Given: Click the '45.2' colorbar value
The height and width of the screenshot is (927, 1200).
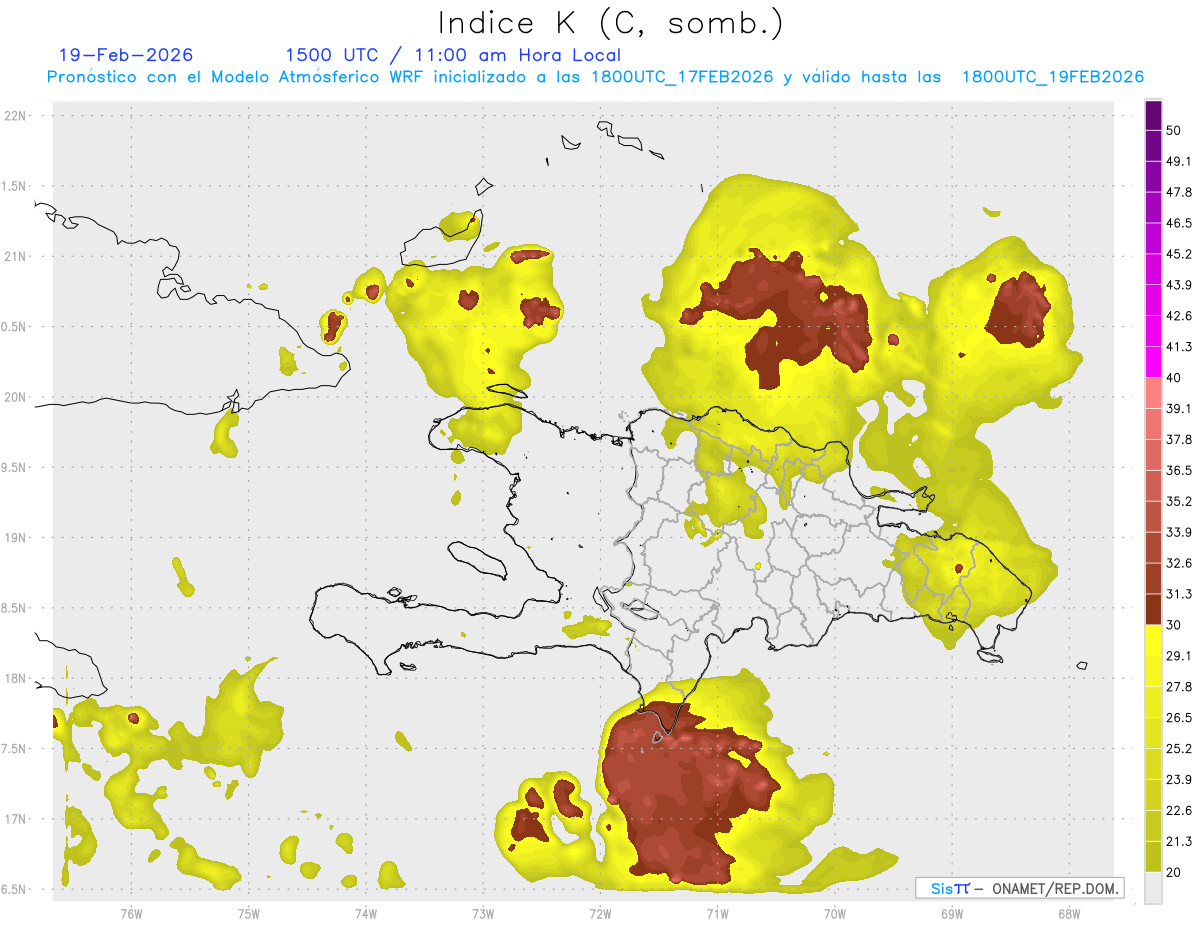Looking at the screenshot, I should [1180, 254].
